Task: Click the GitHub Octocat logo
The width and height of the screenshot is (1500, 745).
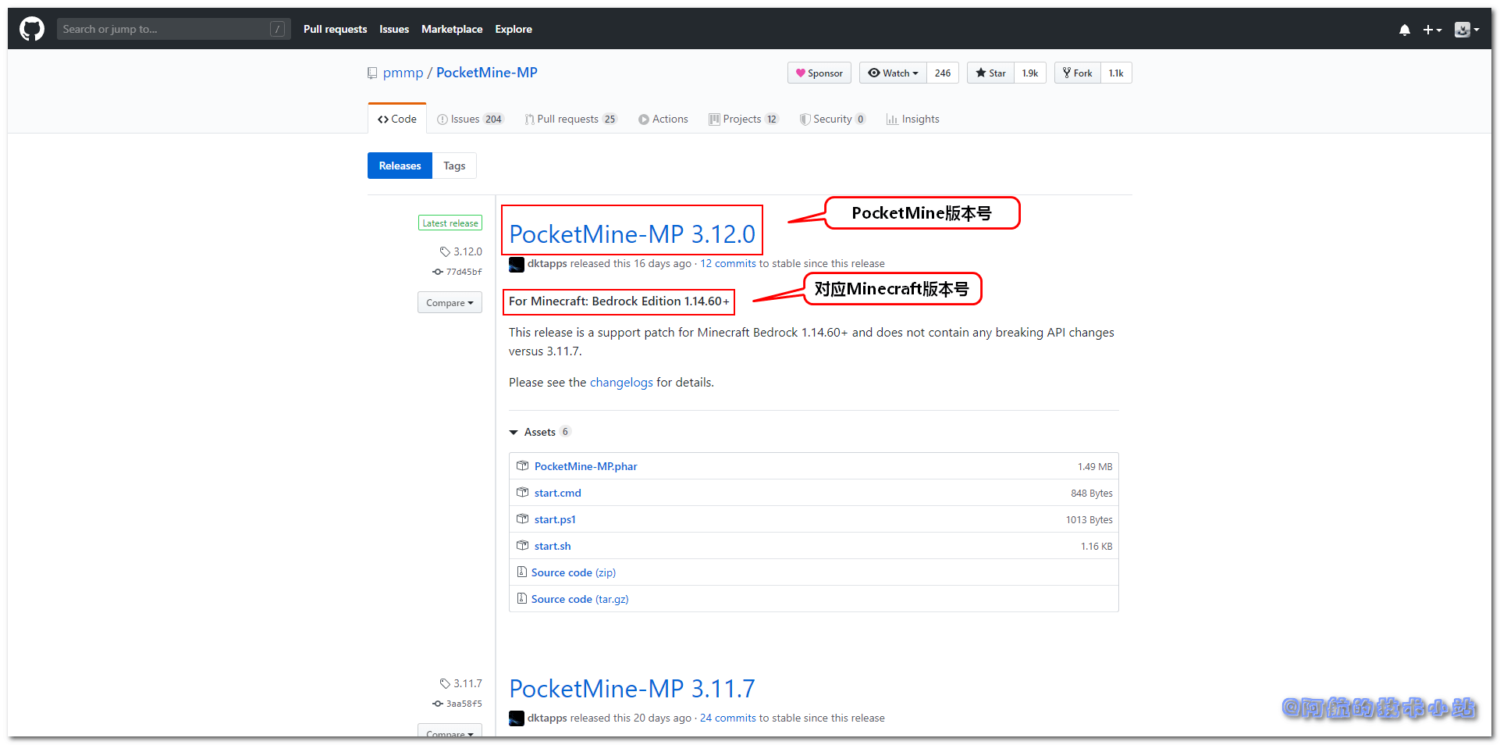Action: click(x=30, y=27)
